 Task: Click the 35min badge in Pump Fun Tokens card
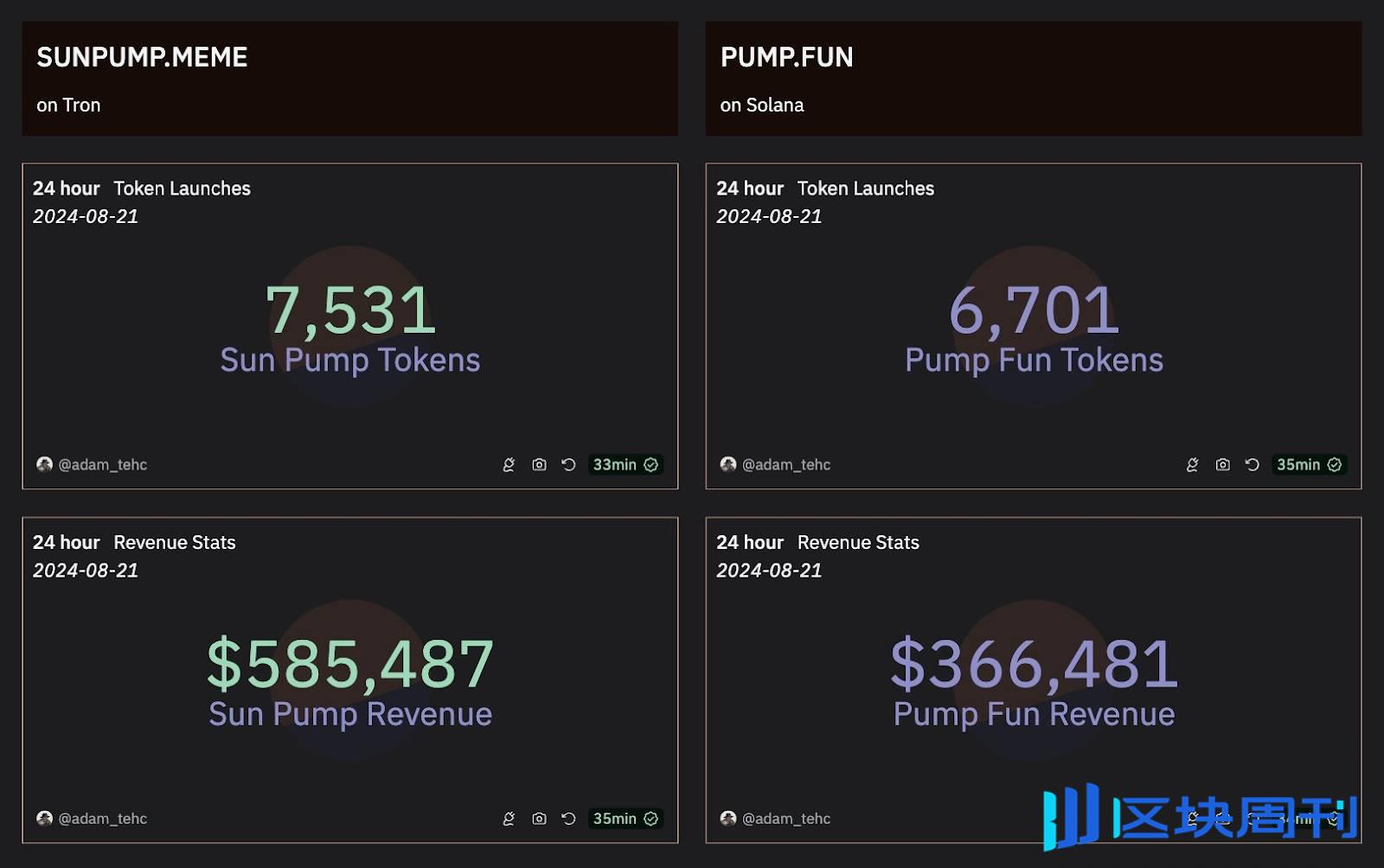(x=1309, y=464)
